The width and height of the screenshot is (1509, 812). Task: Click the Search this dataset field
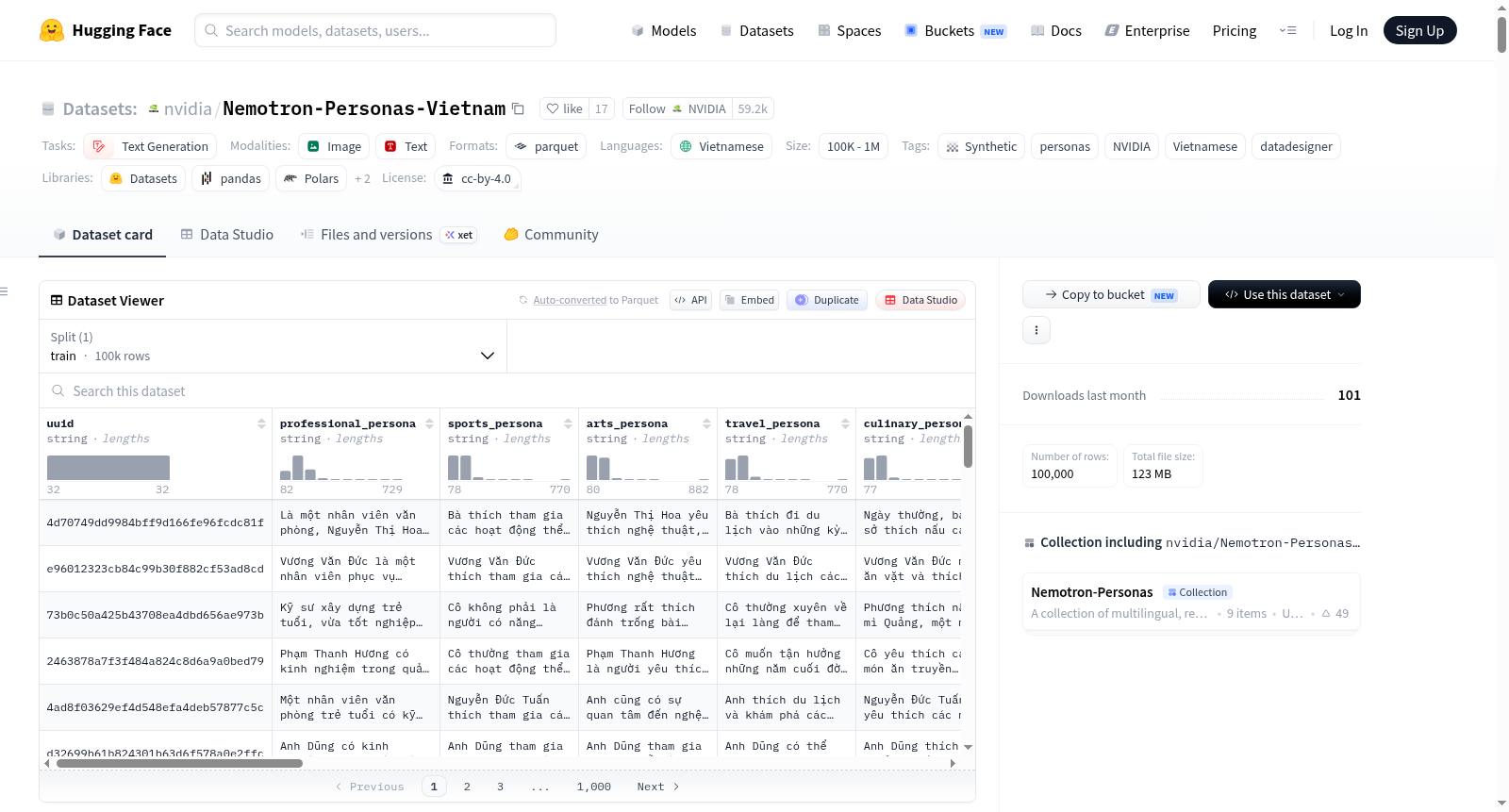(x=507, y=390)
